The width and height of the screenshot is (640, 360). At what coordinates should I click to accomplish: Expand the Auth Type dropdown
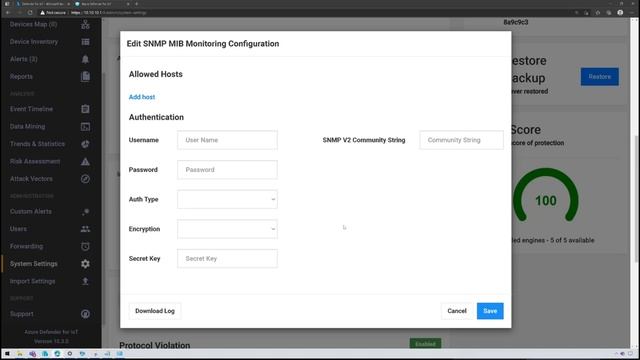coord(227,199)
